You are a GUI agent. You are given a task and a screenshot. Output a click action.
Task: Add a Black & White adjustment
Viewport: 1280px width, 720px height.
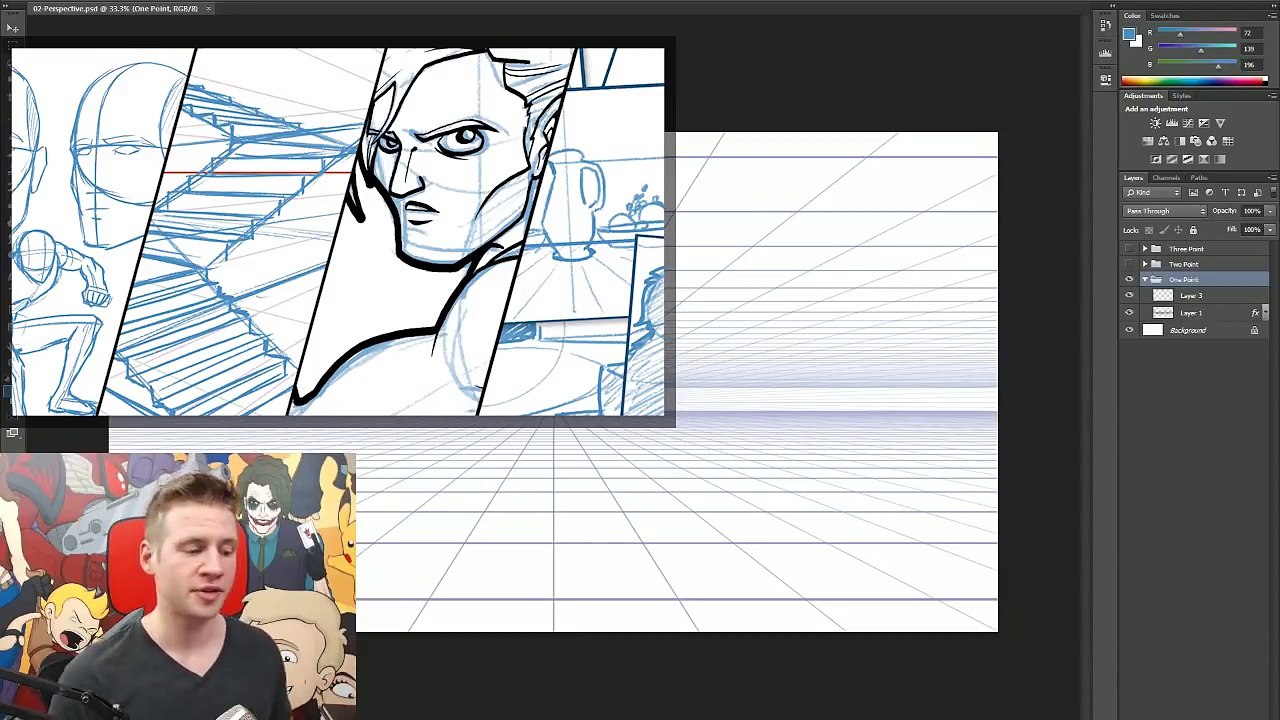point(1180,141)
